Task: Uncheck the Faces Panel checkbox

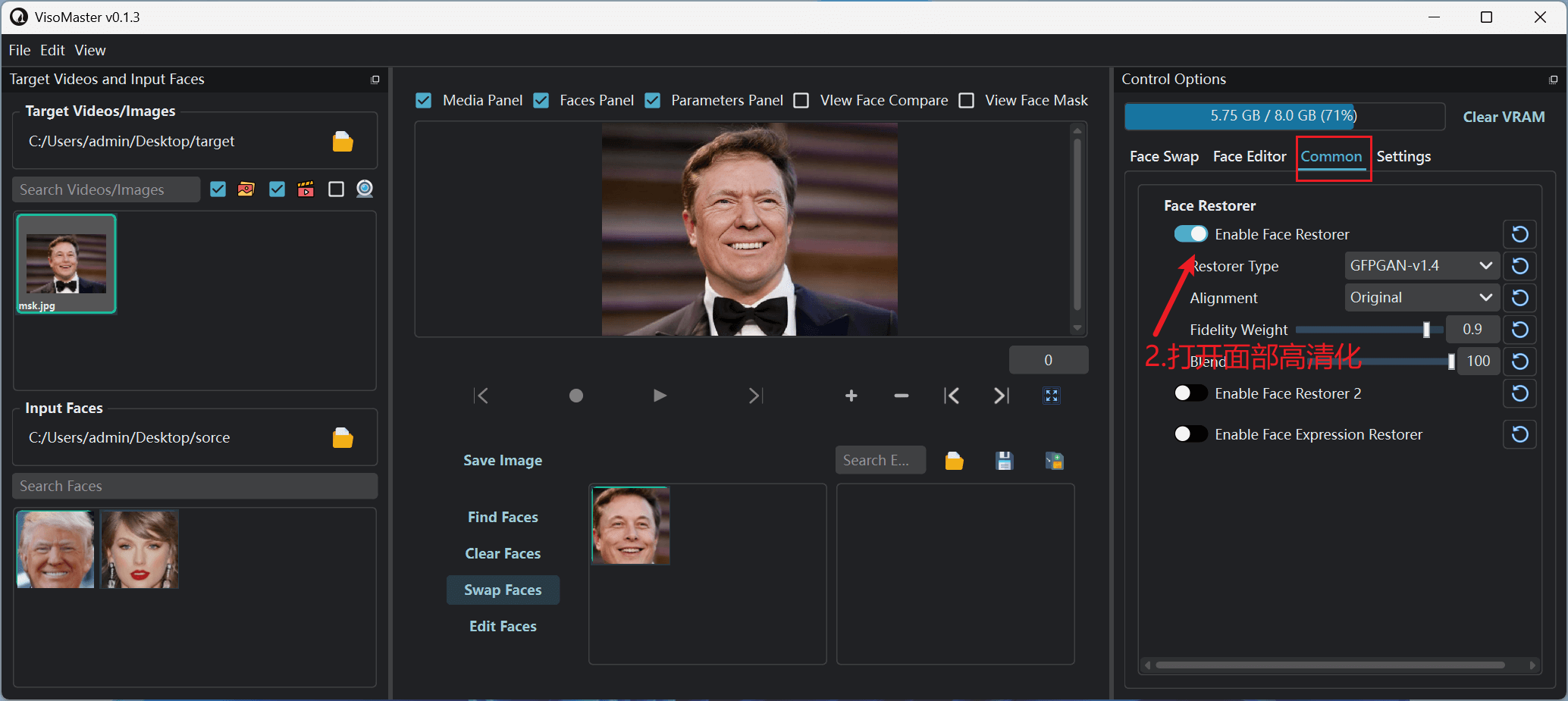Action: [x=541, y=100]
